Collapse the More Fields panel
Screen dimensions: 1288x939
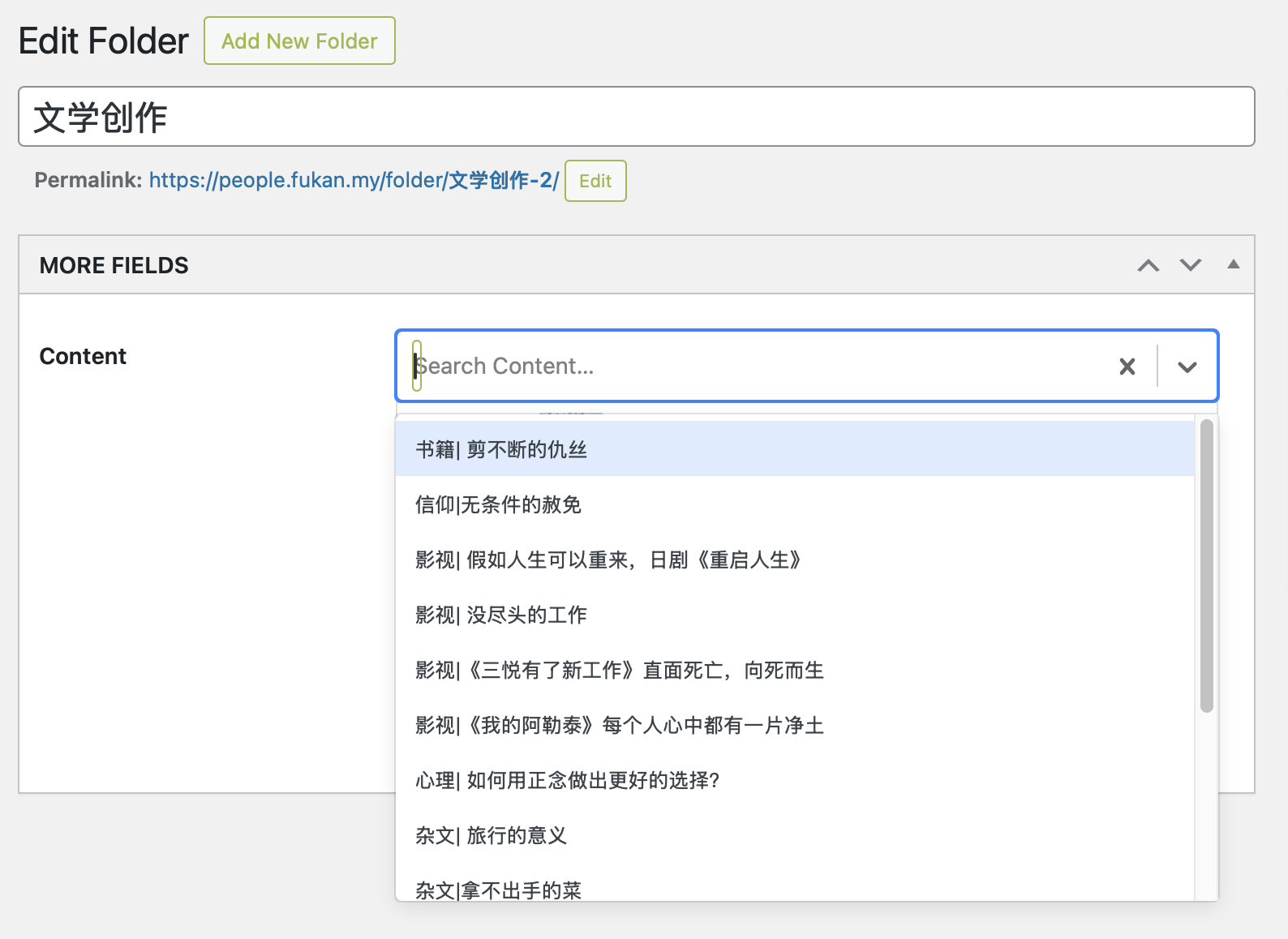pos(1233,264)
